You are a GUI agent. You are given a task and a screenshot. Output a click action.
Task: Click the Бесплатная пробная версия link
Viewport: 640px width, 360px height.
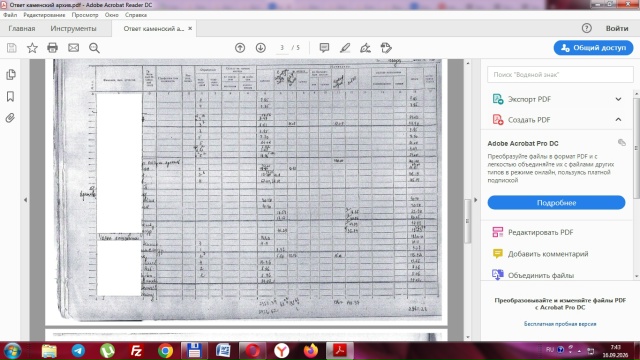click(560, 324)
